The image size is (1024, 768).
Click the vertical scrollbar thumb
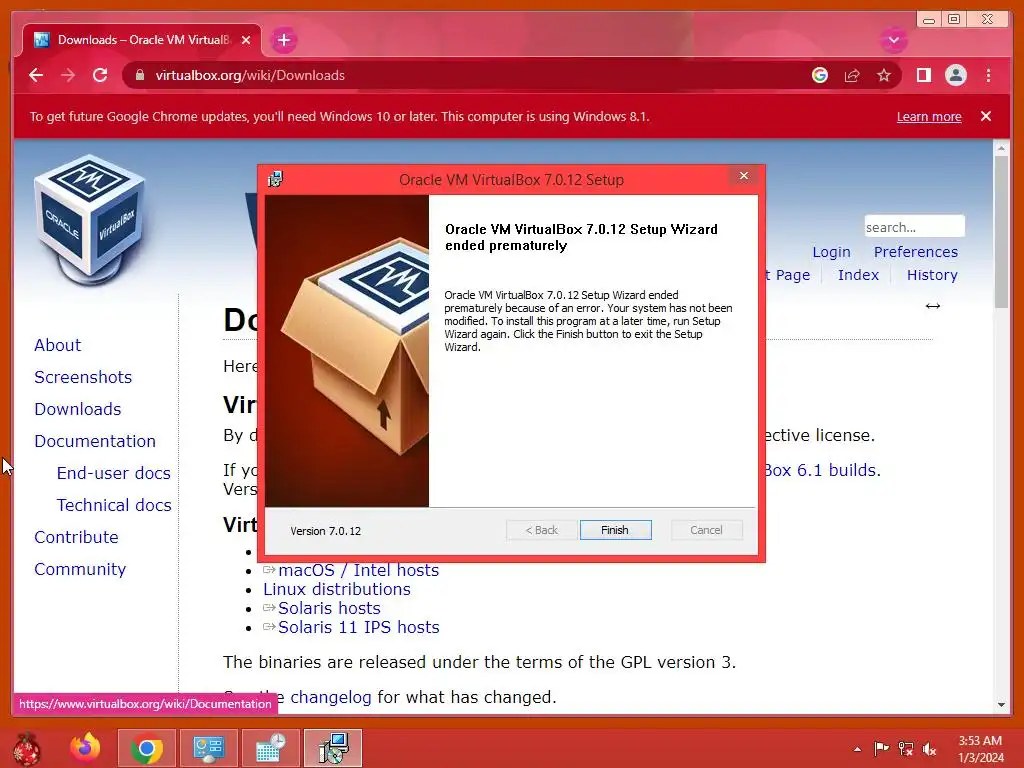pos(1001,232)
